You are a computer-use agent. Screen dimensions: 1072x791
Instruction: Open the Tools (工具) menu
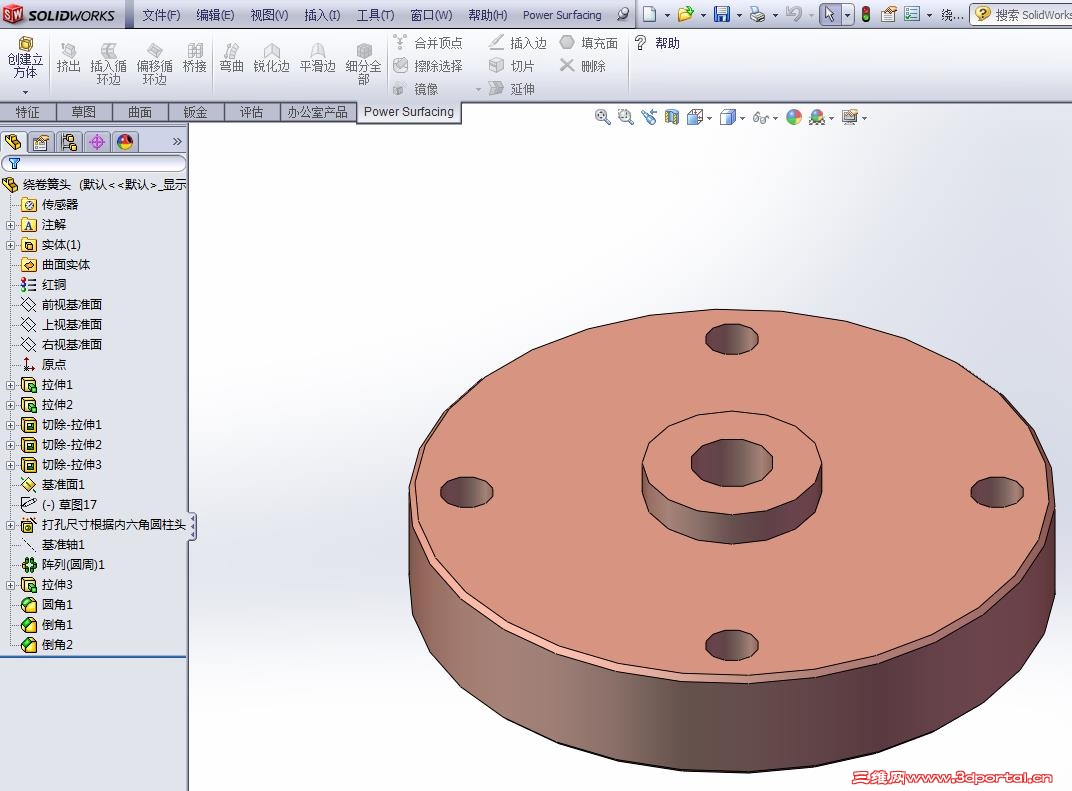[x=375, y=15]
